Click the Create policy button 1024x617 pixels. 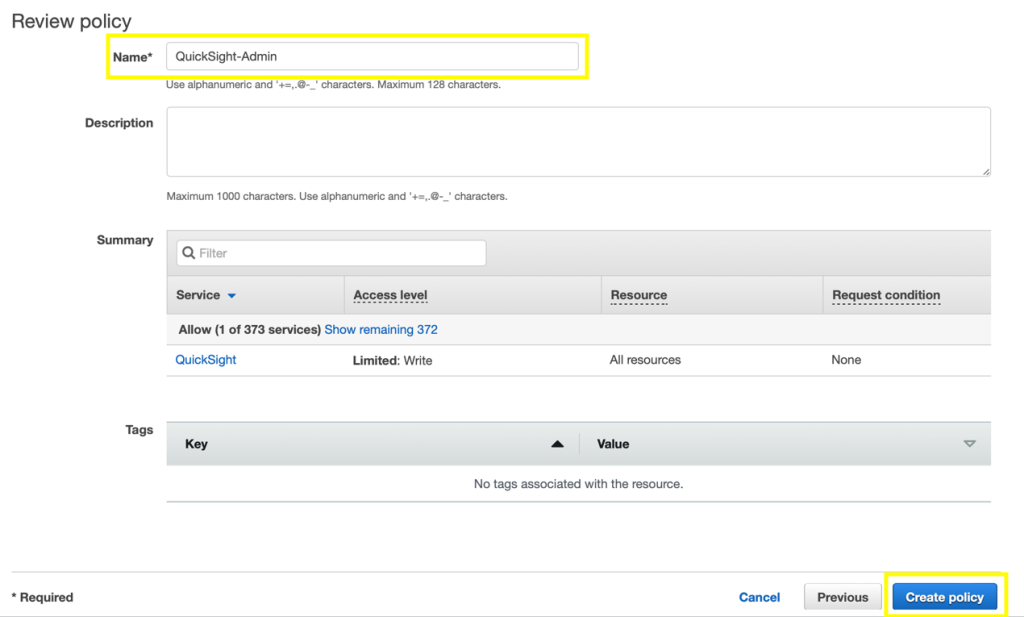tap(944, 597)
